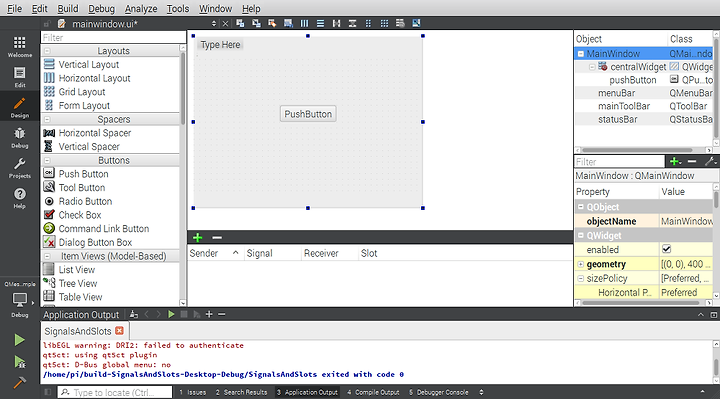
Task: Open the File menu
Action: pyautogui.click(x=14, y=8)
